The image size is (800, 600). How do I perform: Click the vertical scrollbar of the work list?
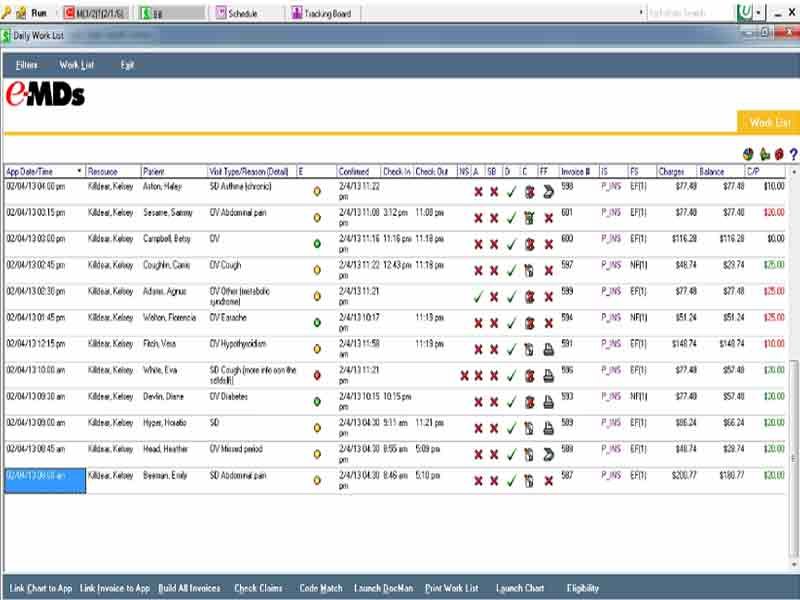(794, 367)
